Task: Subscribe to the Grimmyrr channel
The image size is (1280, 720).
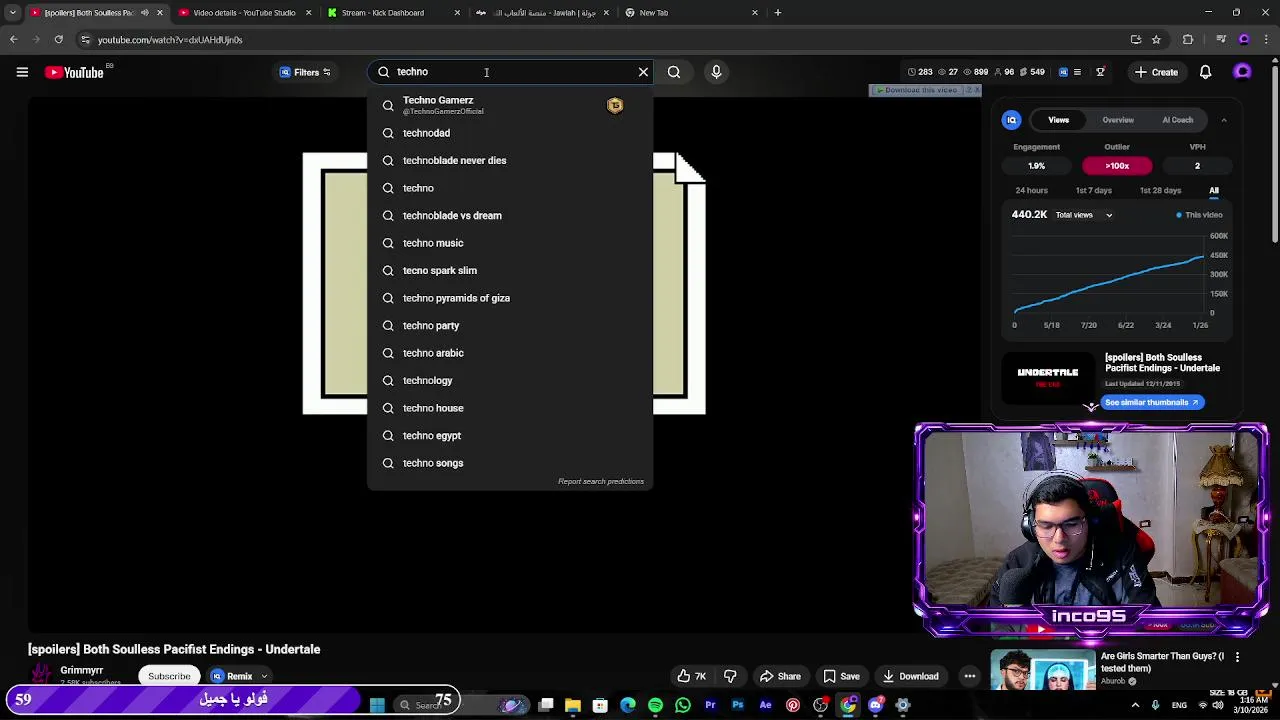Action: pos(169,676)
